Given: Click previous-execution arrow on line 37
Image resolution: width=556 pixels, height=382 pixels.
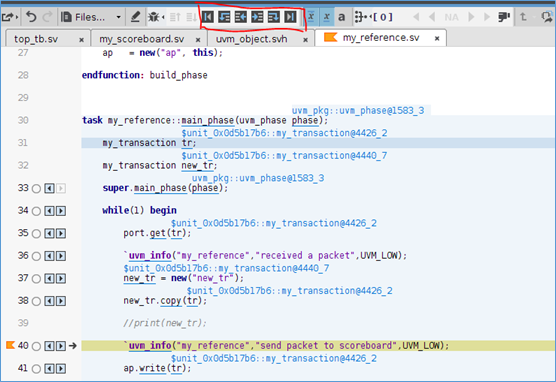Looking at the screenshot, I should [x=49, y=278].
